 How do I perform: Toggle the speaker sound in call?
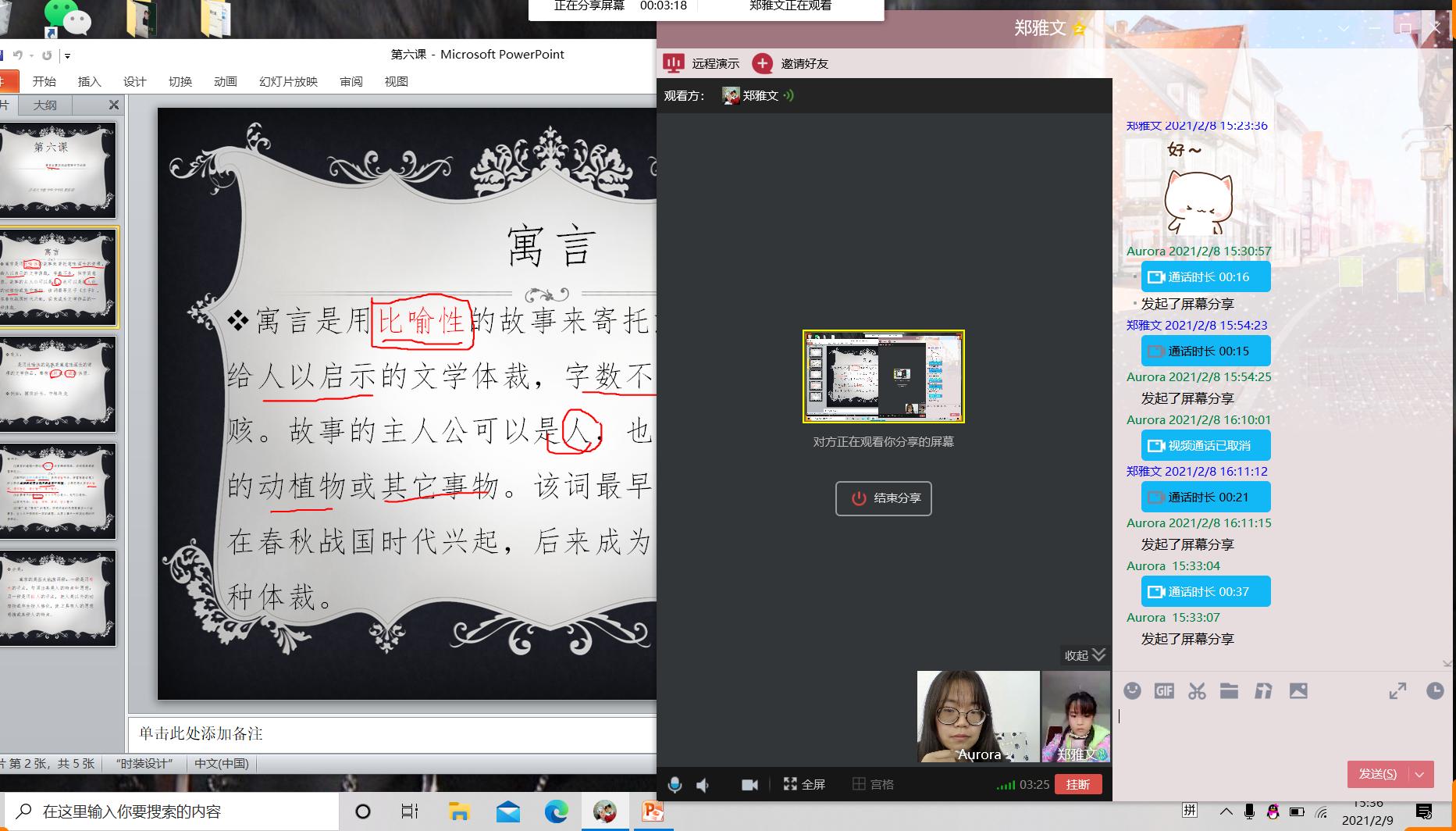703,784
